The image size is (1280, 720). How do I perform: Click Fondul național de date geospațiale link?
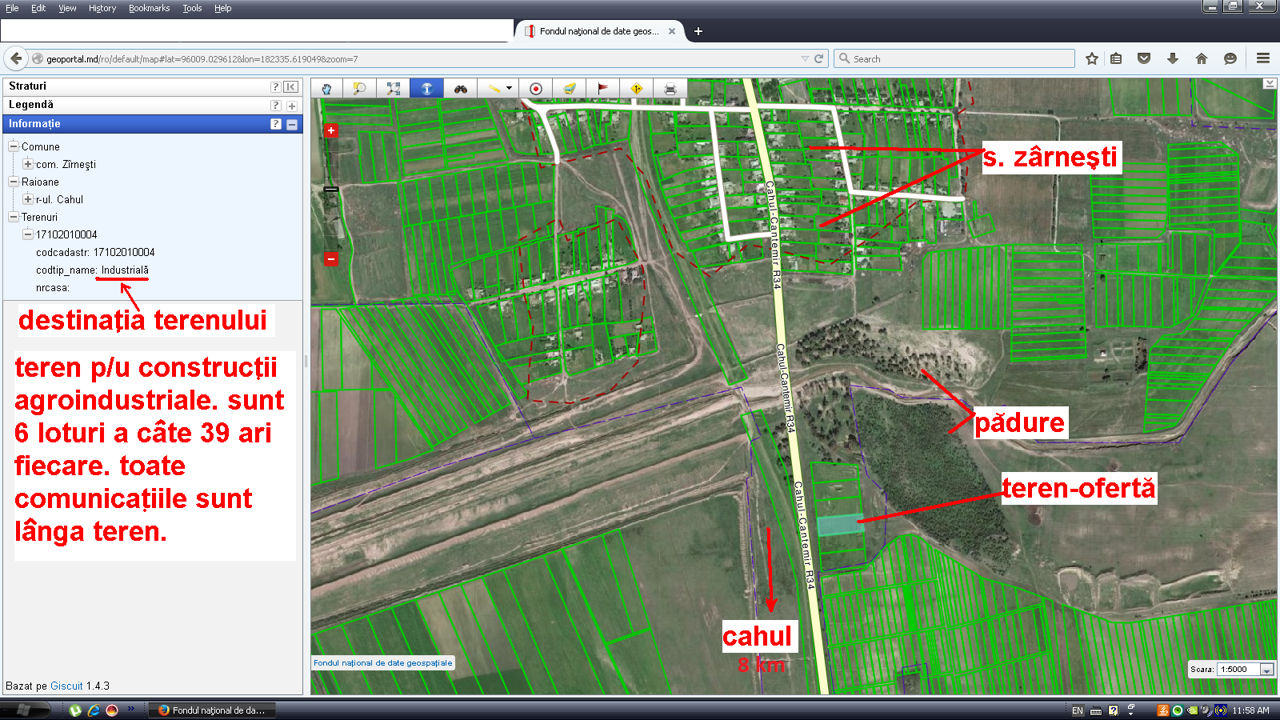click(383, 663)
